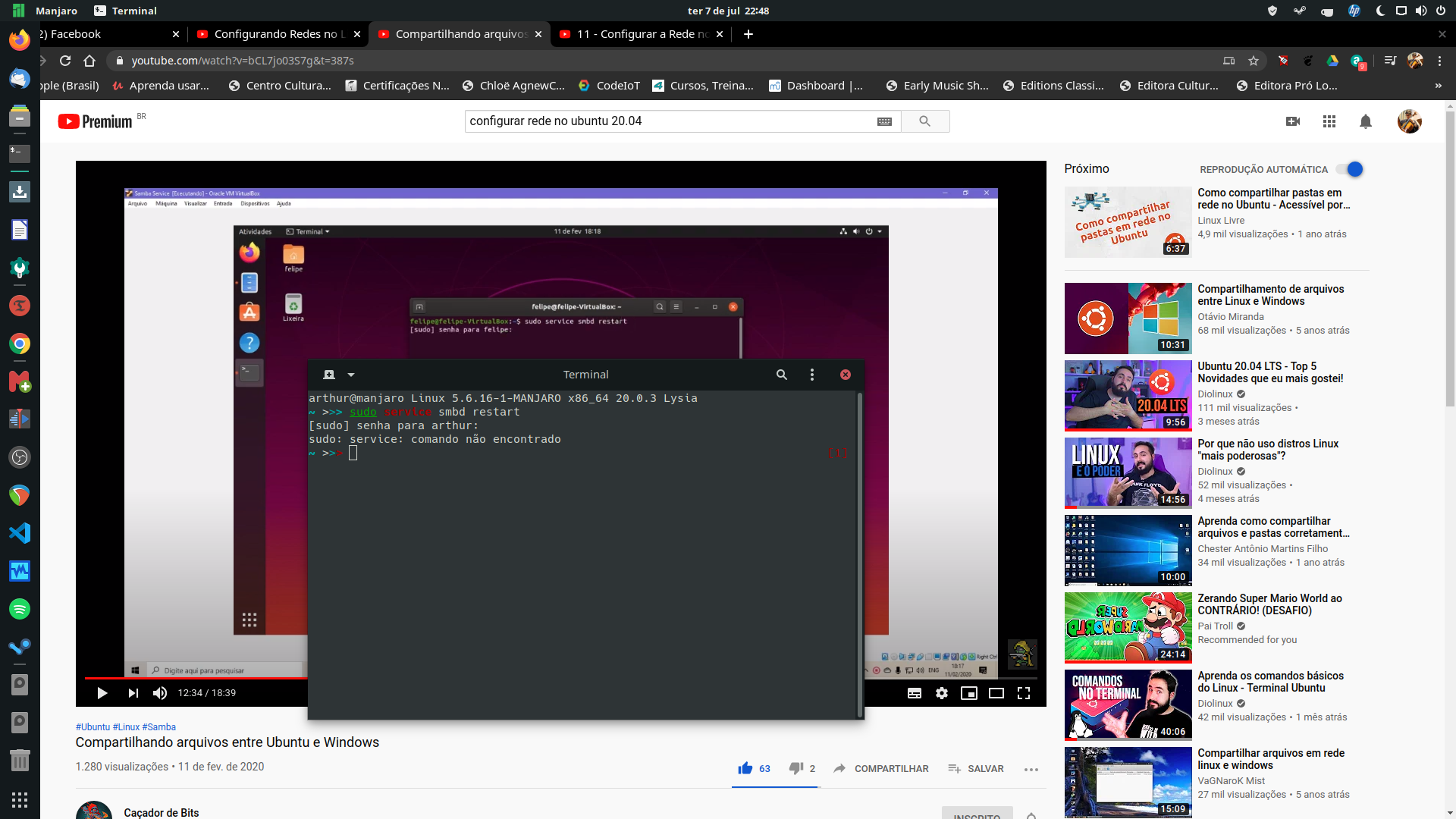
Task: Click SALVAR to save the video
Action: pos(975,768)
